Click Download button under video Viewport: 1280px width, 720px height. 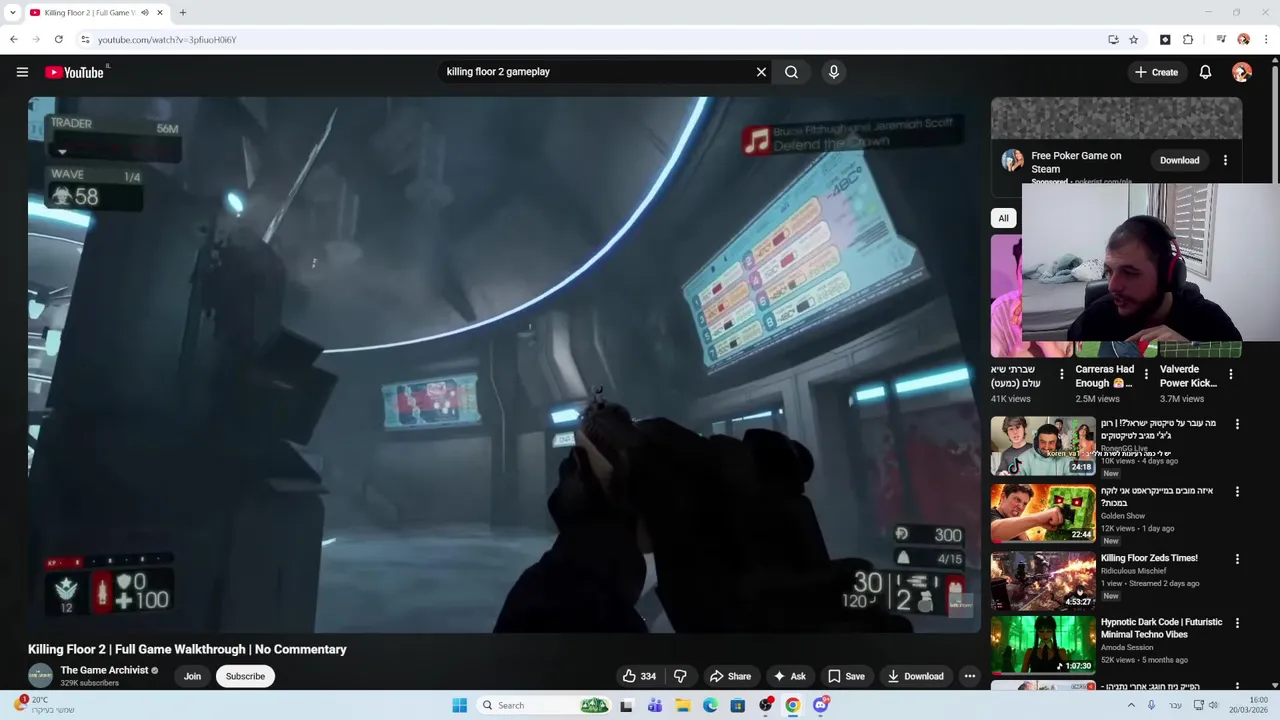point(915,676)
